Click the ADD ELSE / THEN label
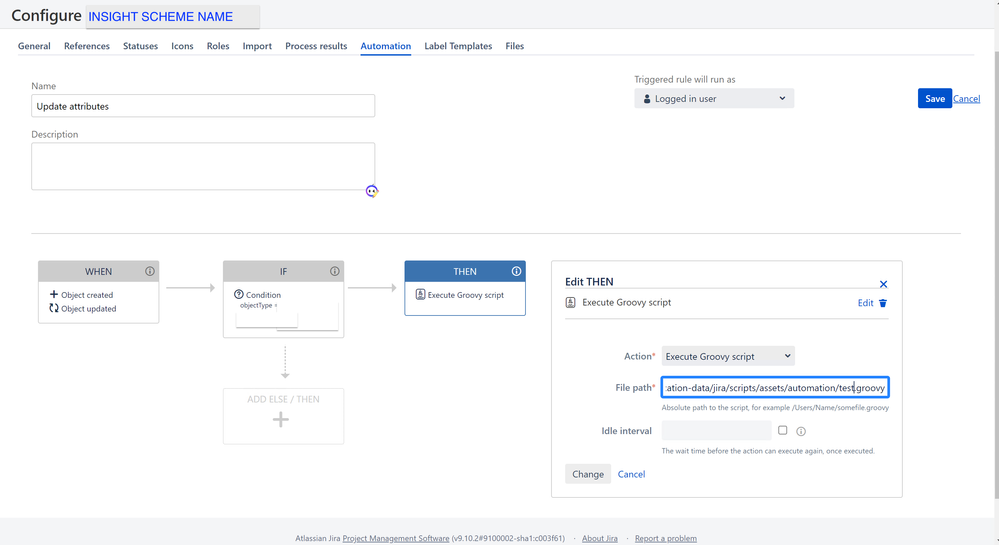The height and width of the screenshot is (545, 999). click(x=284, y=399)
